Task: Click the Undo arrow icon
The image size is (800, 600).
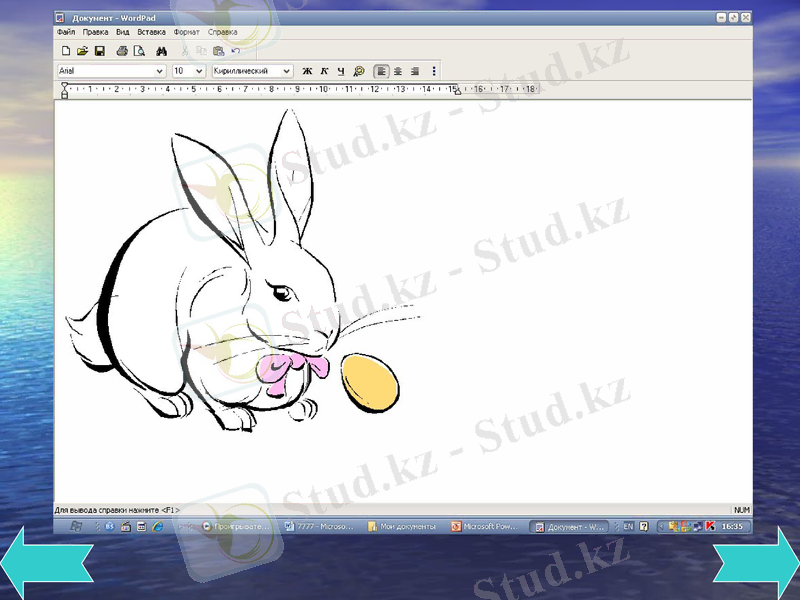Action: [x=236, y=51]
